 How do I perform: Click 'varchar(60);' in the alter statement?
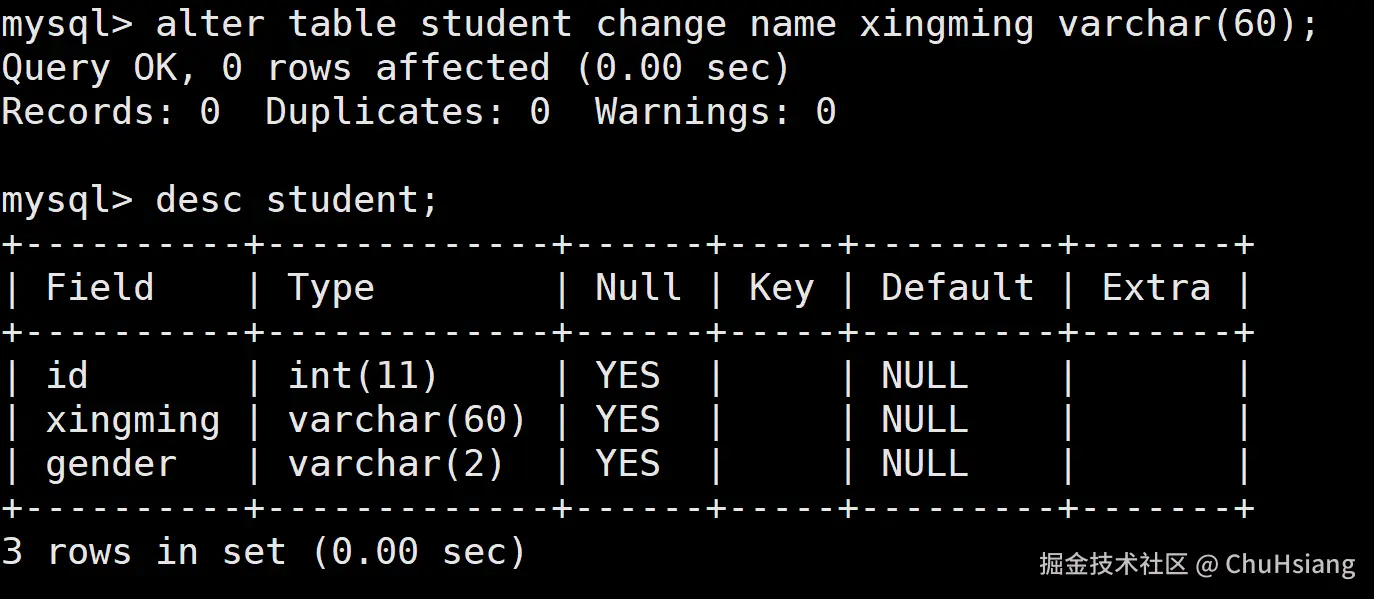click(x=1188, y=23)
